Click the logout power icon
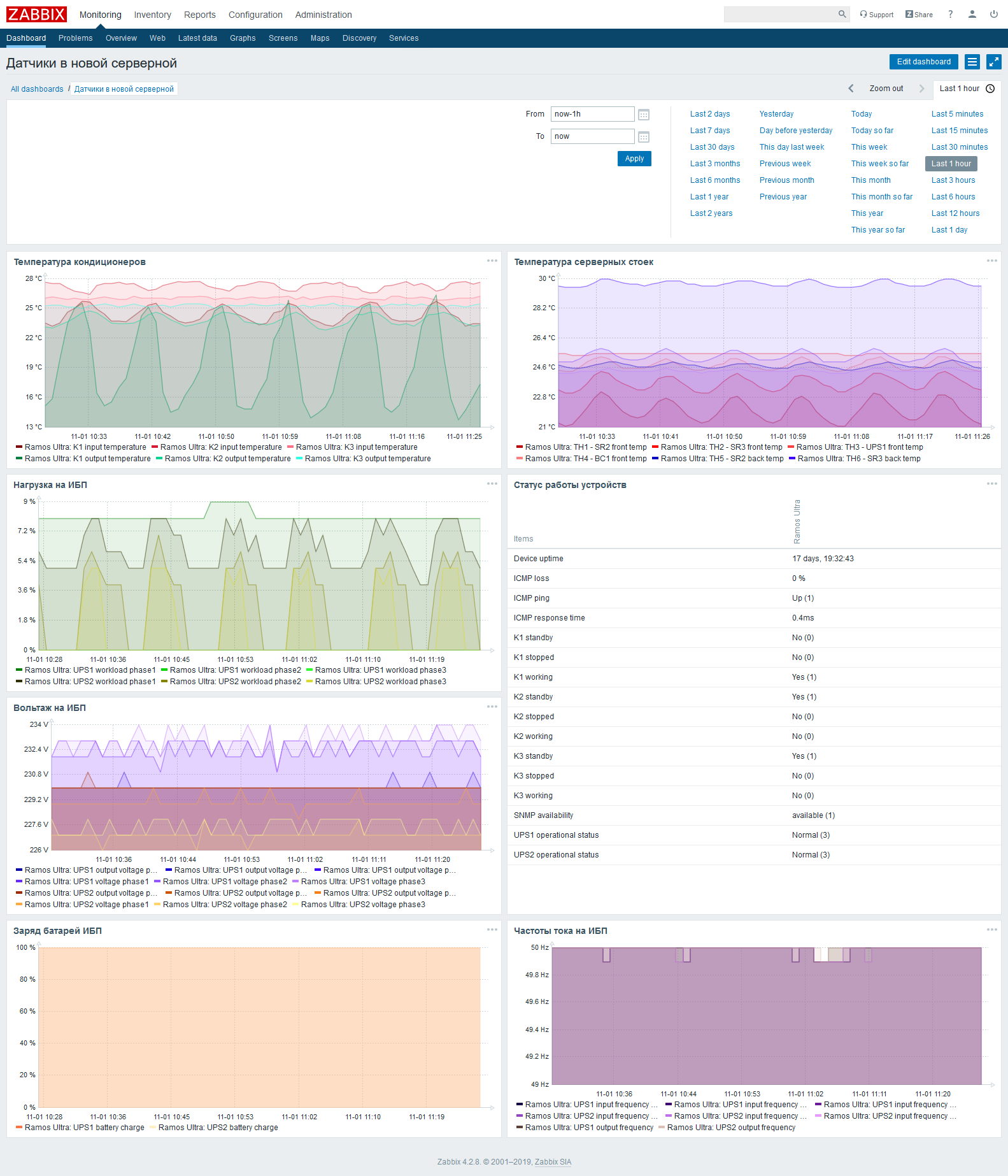The height and width of the screenshot is (1176, 1008). click(x=994, y=14)
